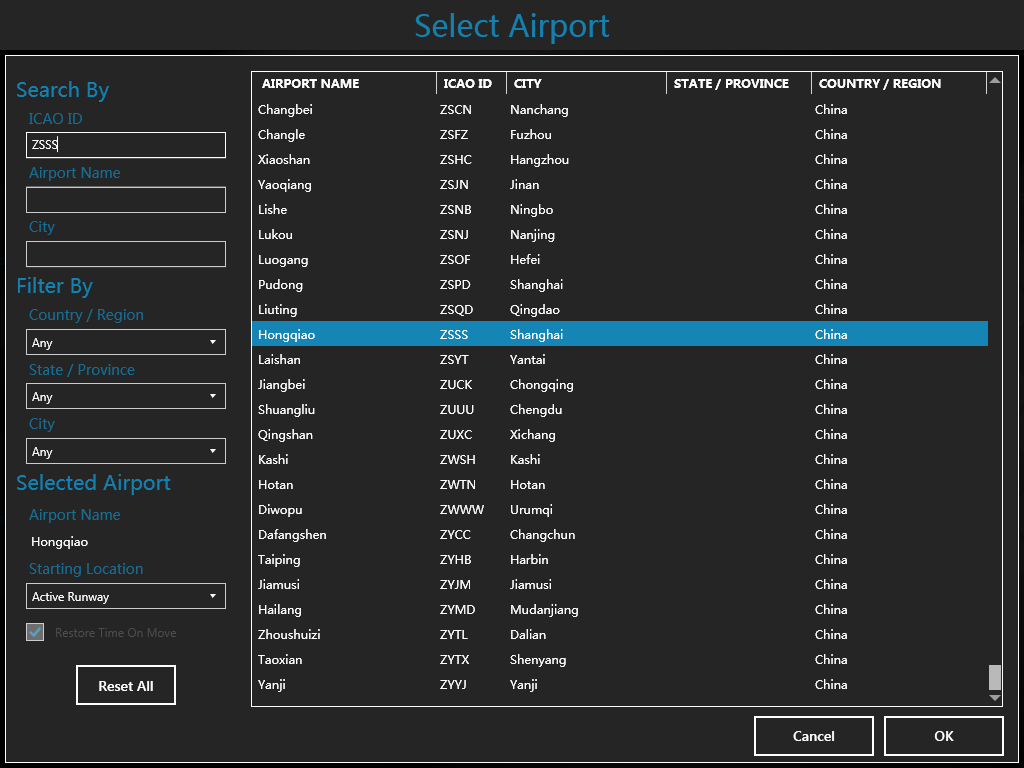Open the Country / Region filter dropdown
This screenshot has height=768, width=1024.
[x=126, y=342]
